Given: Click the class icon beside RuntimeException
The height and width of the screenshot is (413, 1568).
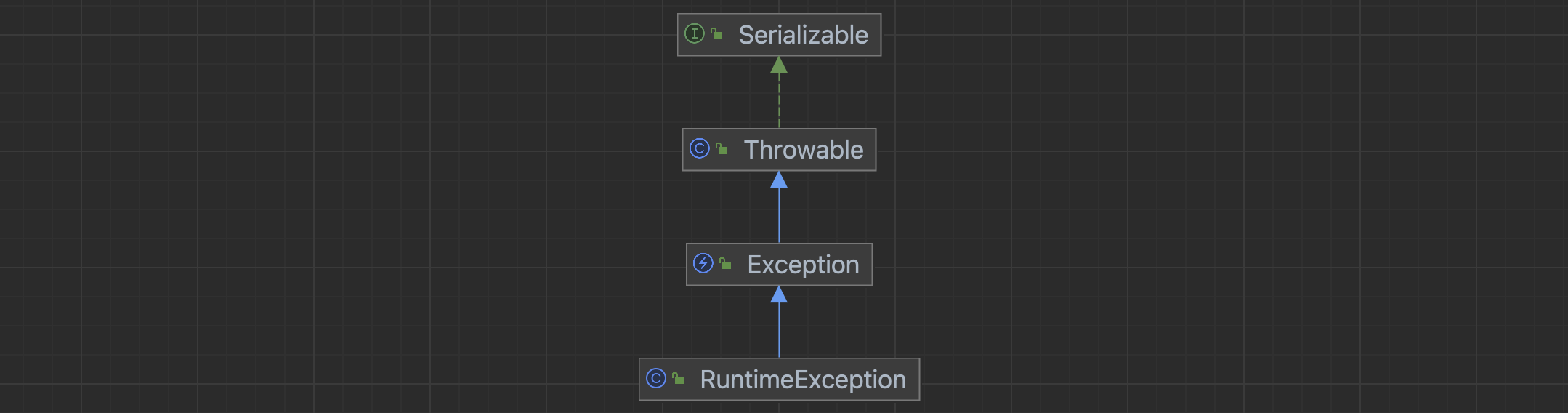Looking at the screenshot, I should (x=655, y=378).
